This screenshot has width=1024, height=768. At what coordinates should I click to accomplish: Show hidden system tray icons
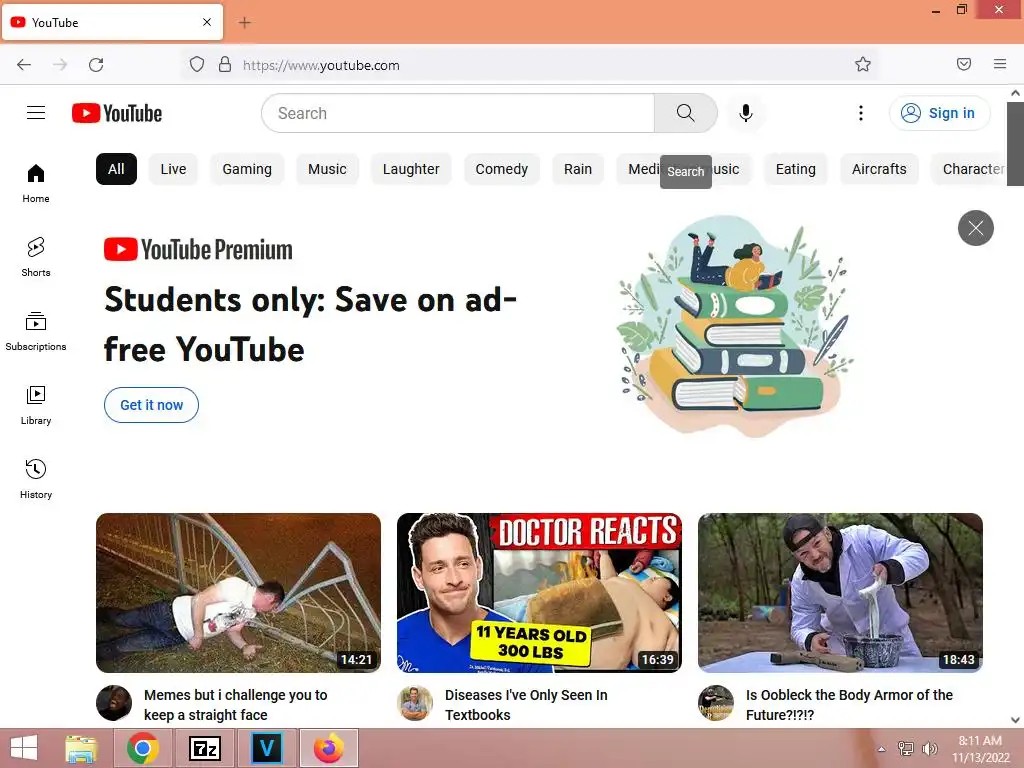pos(882,749)
